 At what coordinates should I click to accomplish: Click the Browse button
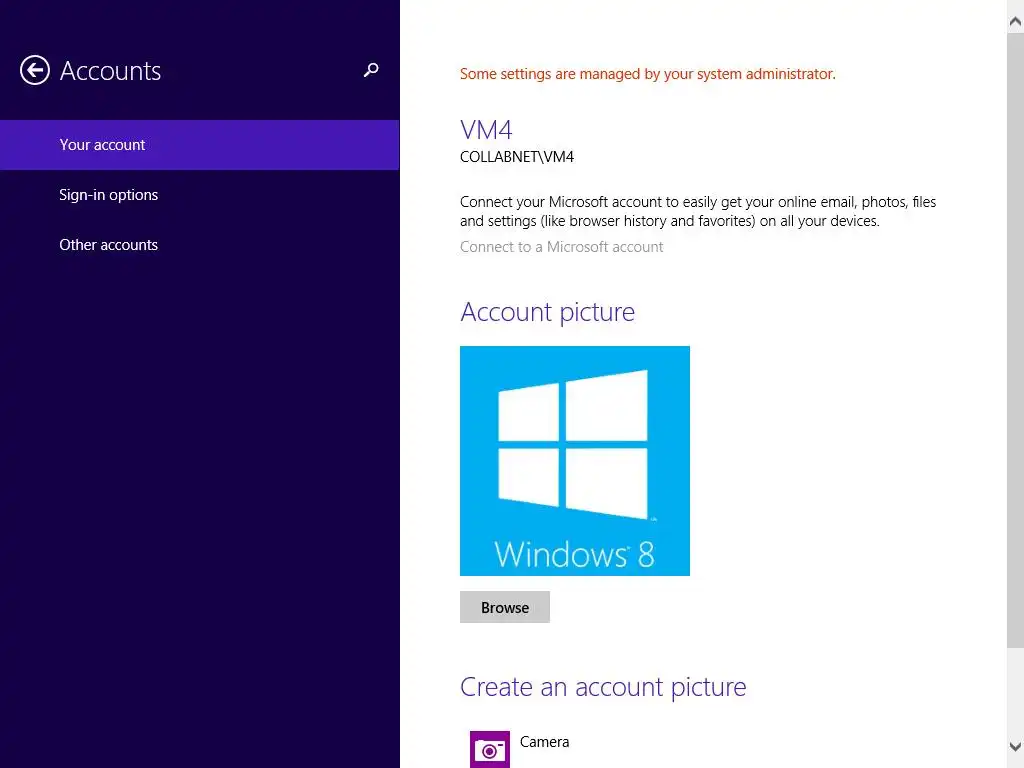point(505,607)
